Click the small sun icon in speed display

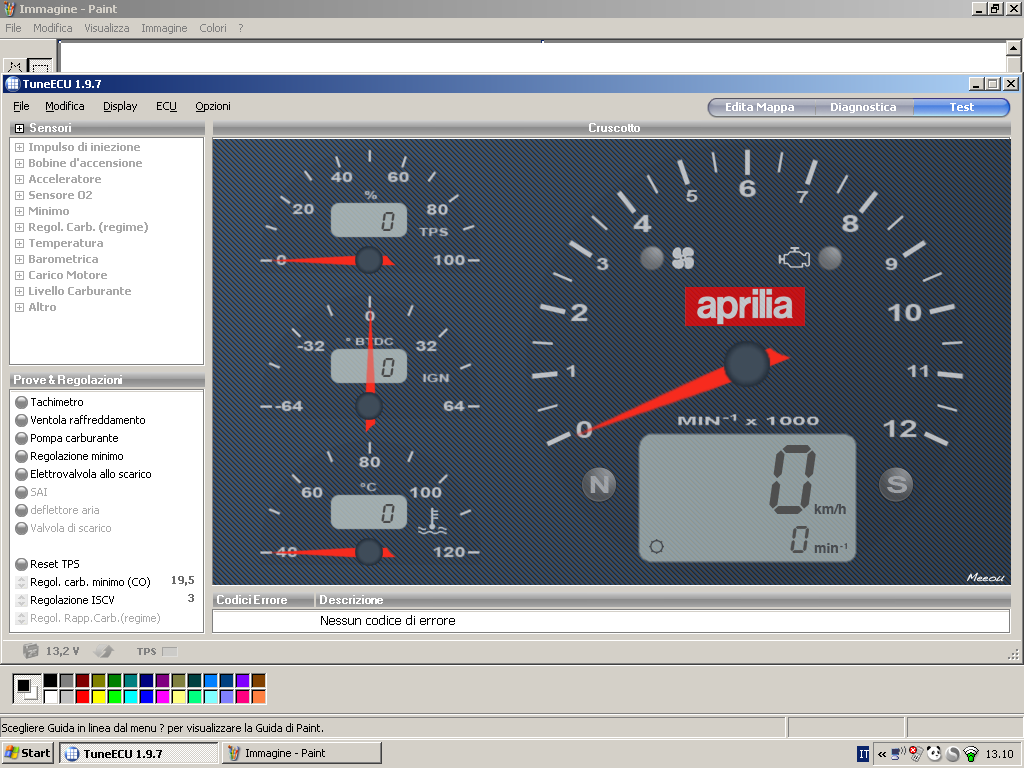(656, 547)
